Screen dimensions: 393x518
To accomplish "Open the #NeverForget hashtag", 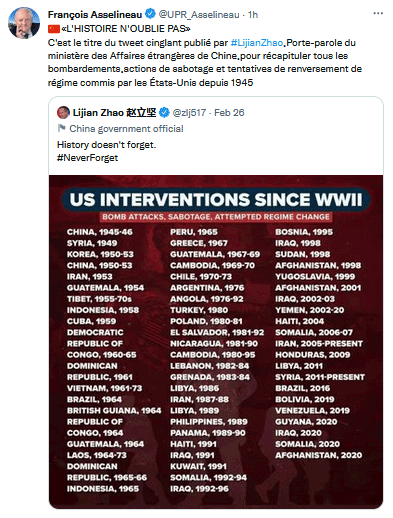I will (87, 158).
